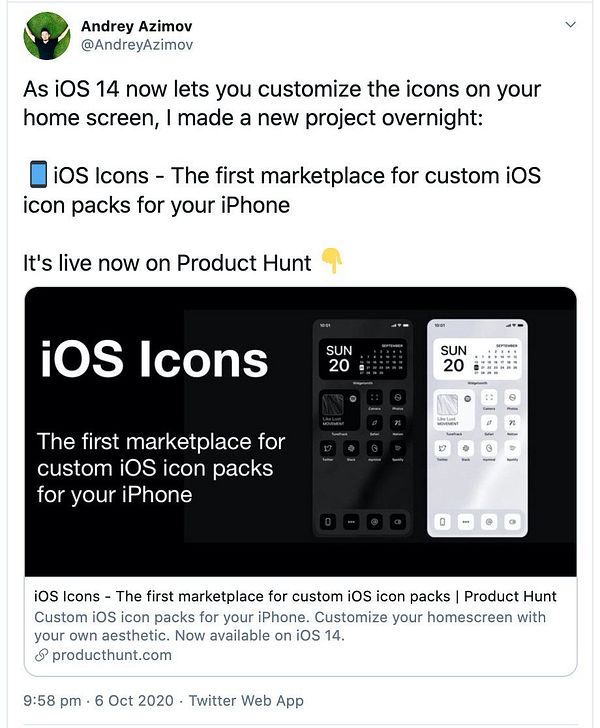The height and width of the screenshot is (728, 600).
Task: Click the first dock icon on the dark phone
Action: point(328,522)
